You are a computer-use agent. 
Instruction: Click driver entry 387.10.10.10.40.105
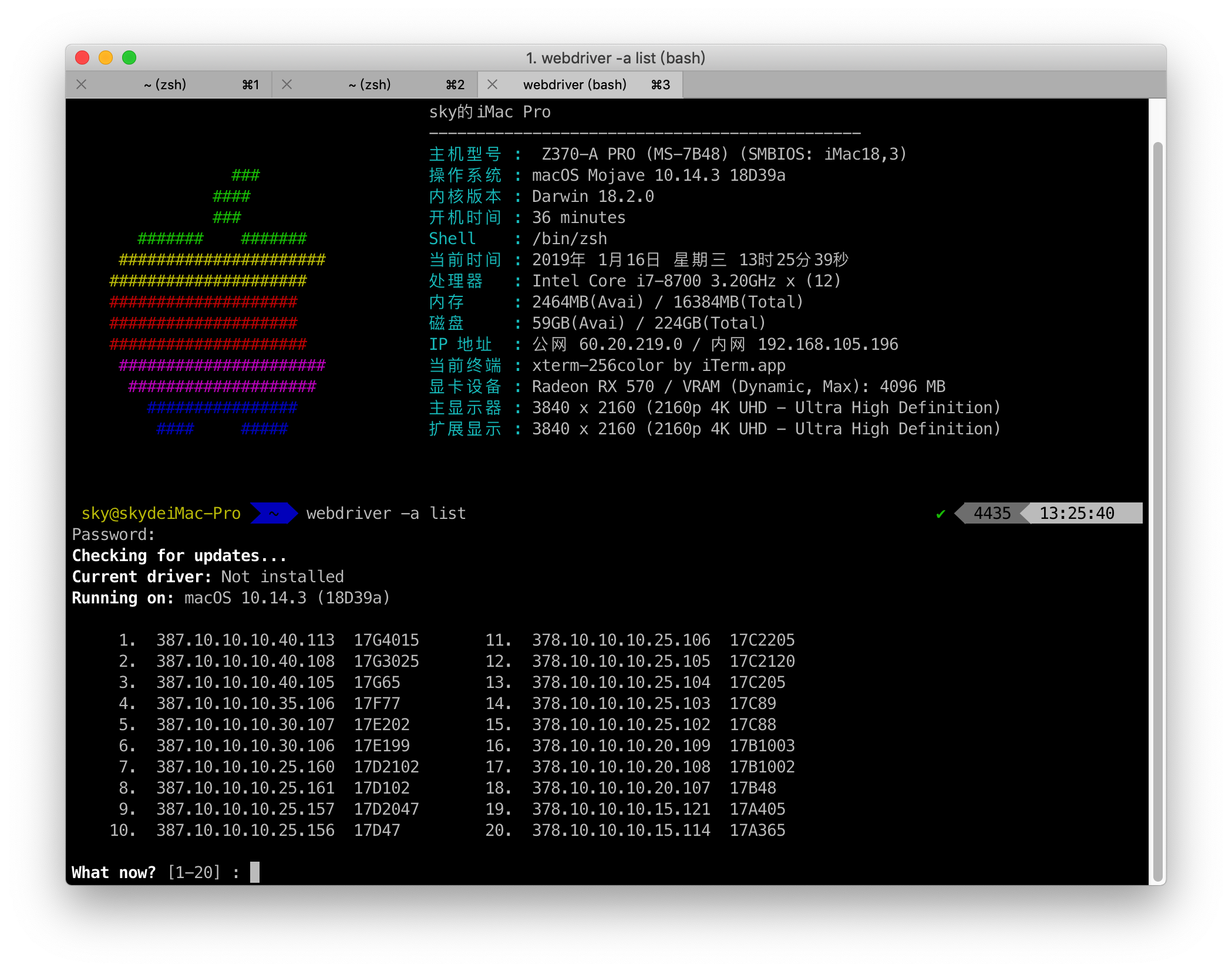[x=245, y=683]
